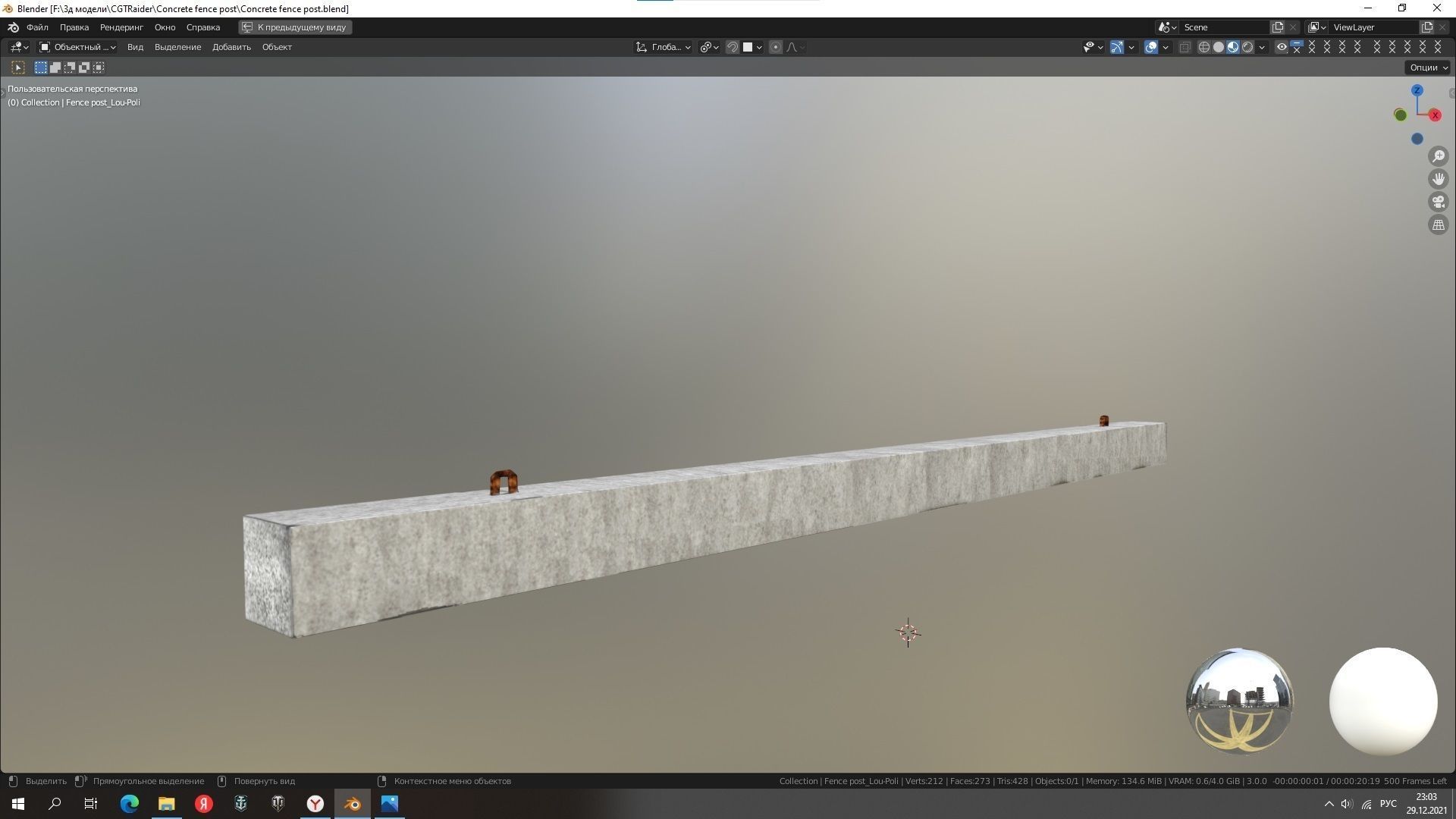
Task: Click the К предыдущему виду button
Action: 296,27
